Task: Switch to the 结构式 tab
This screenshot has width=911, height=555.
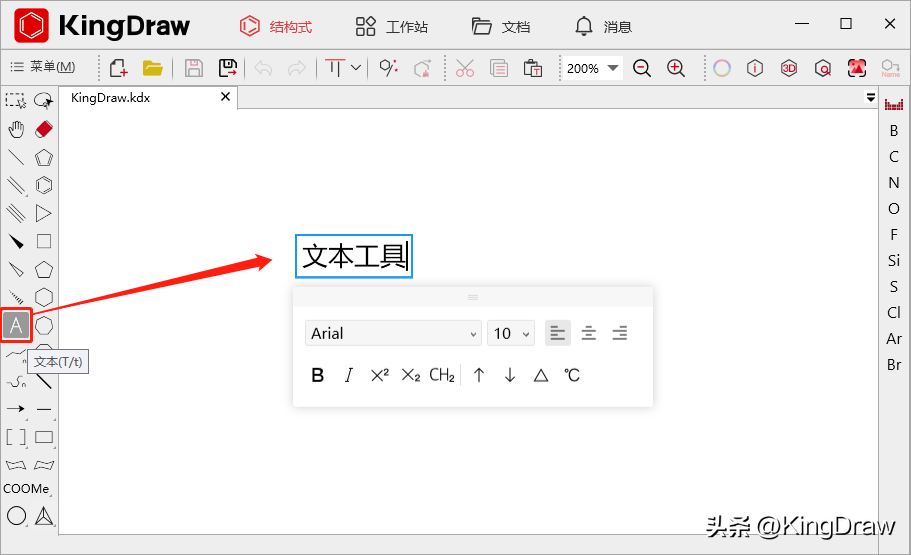Action: 276,27
